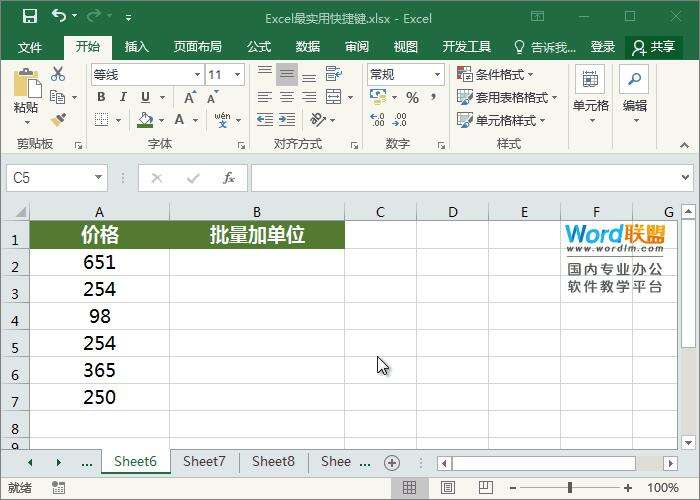Screen dimensions: 700x500
Task: Click the Cut scissors icon
Action: [57, 75]
